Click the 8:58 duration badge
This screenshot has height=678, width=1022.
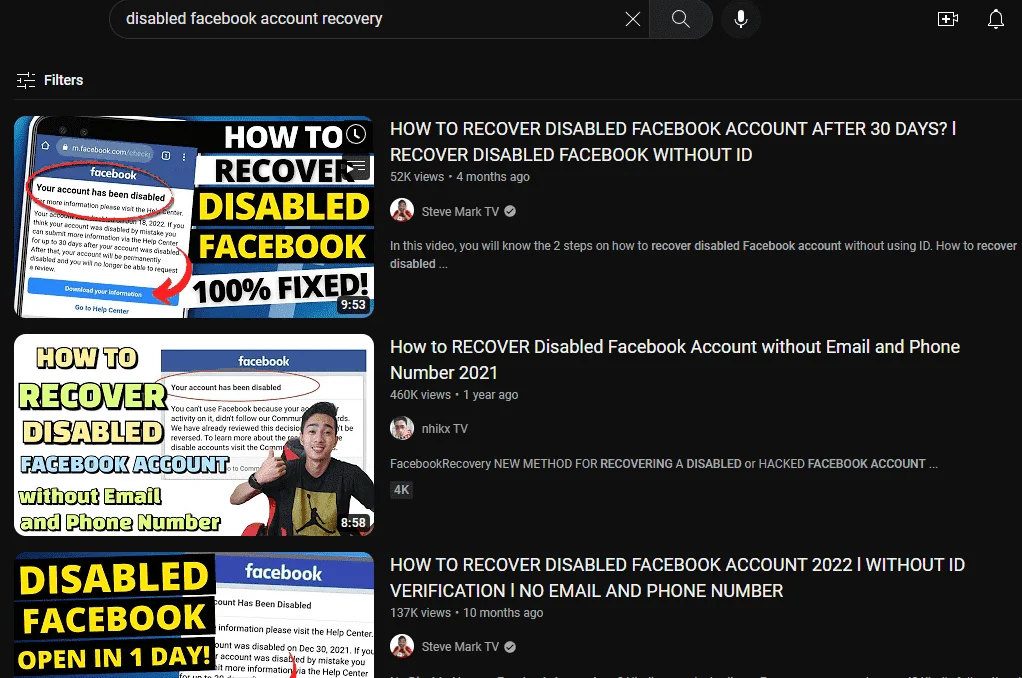(x=353, y=522)
